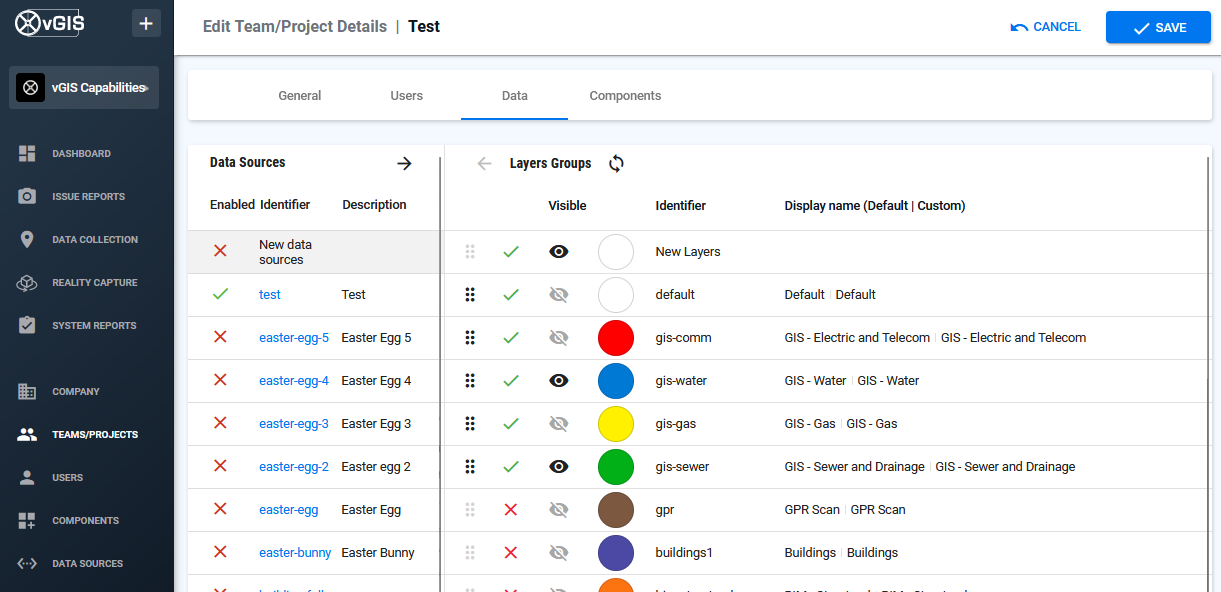Open Issue Reports camera icon
This screenshot has width=1221, height=592.
point(27,197)
